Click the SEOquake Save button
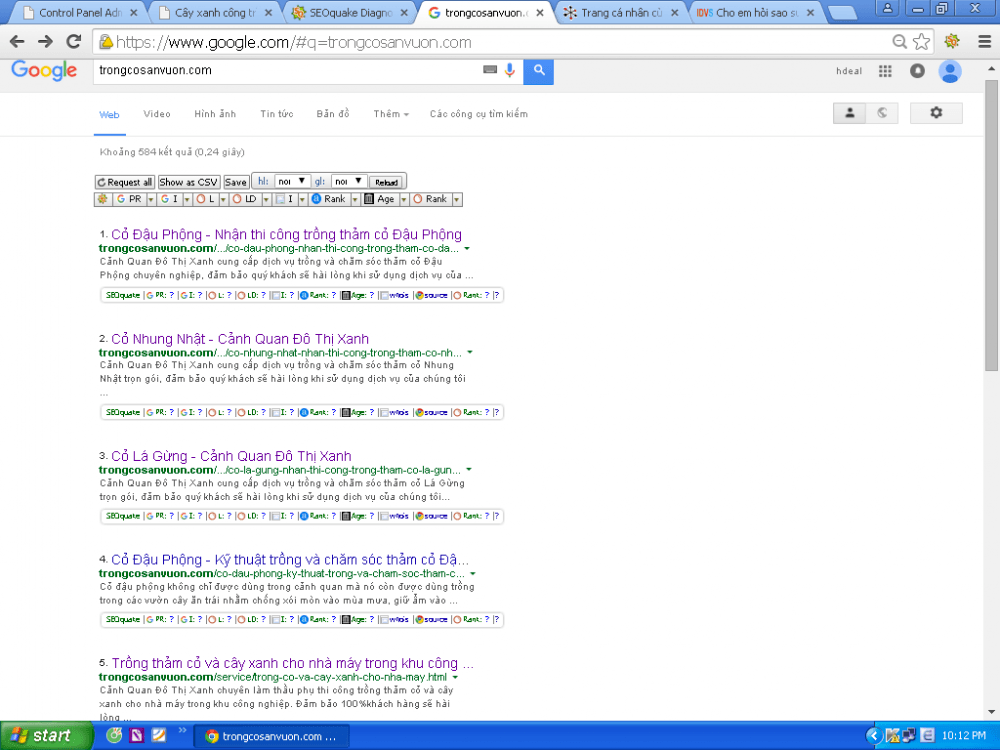Screen dimensions: 1000x750 (235, 182)
